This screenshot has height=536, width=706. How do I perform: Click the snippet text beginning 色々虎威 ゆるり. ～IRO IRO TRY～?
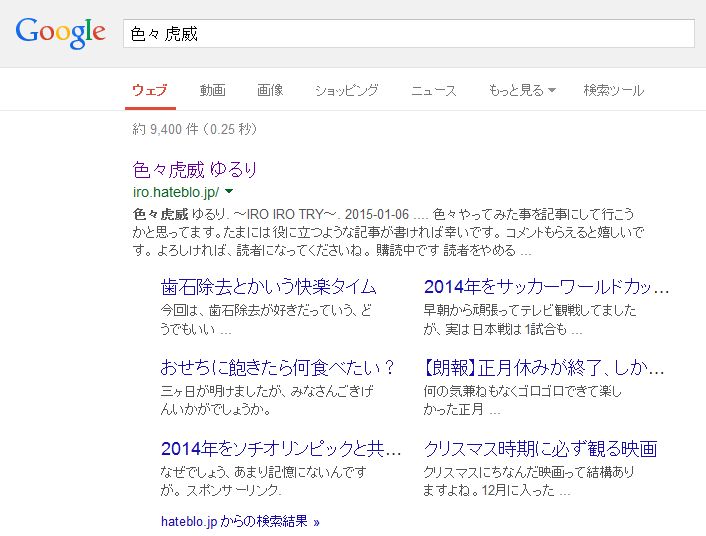[x=388, y=232]
